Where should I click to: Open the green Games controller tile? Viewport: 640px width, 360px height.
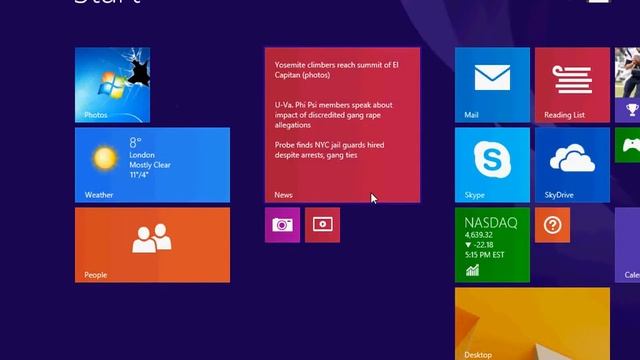tap(628, 145)
